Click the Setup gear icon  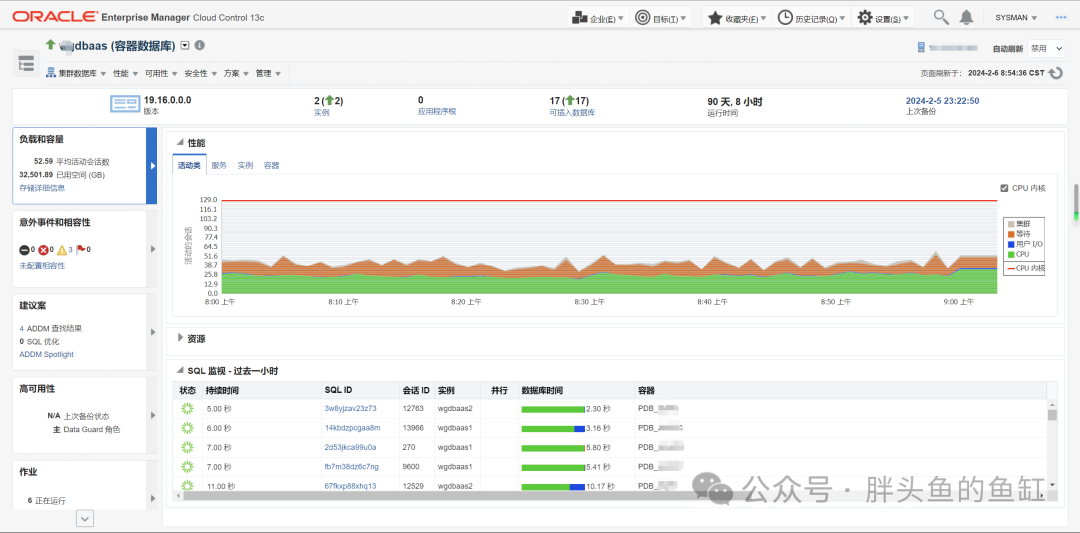(864, 18)
